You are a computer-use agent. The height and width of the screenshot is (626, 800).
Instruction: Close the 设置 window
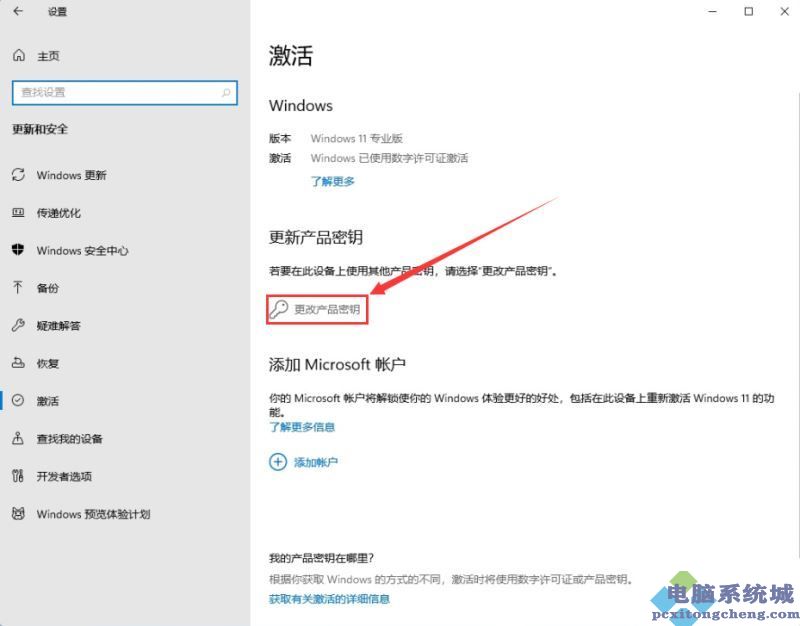(785, 11)
